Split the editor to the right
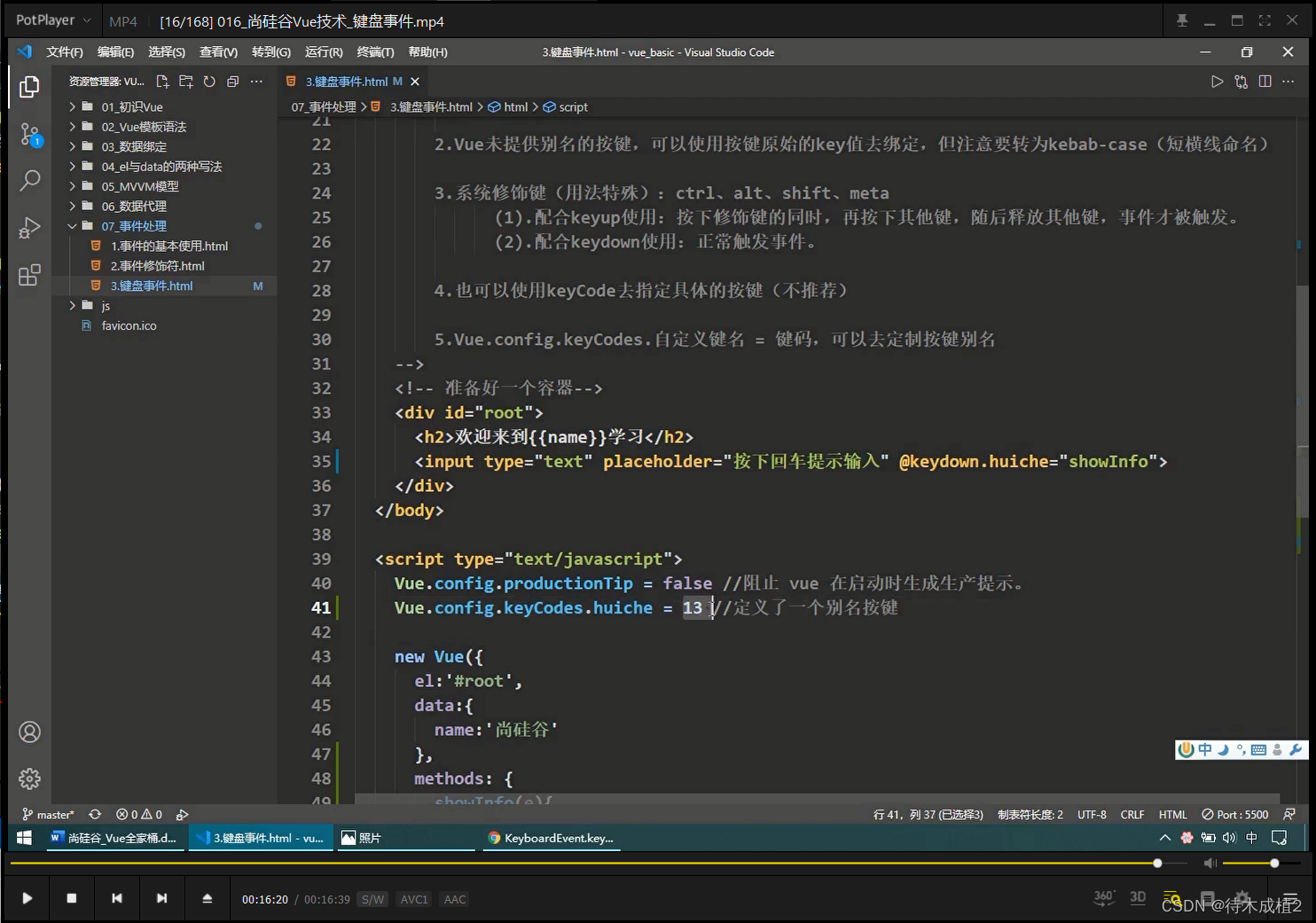The image size is (1316, 923). (1265, 82)
